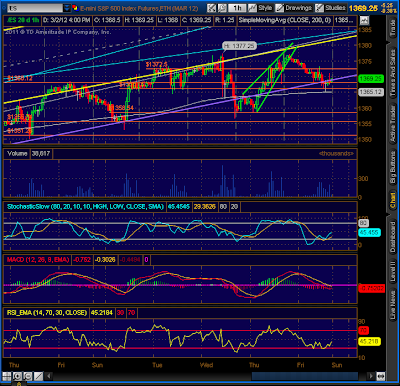Image resolution: width=400 pixels, height=386 pixels.
Task: Click the symbol entry field
Action: coord(35,8)
